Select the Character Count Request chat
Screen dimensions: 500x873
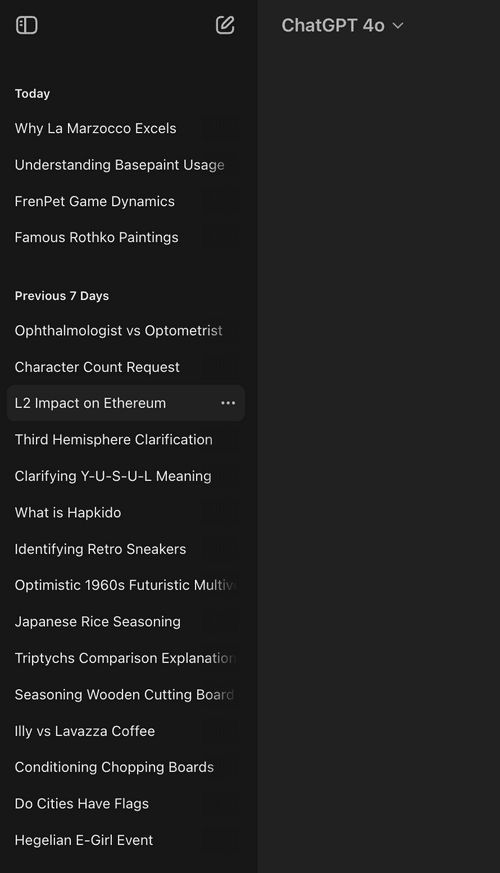(126, 367)
